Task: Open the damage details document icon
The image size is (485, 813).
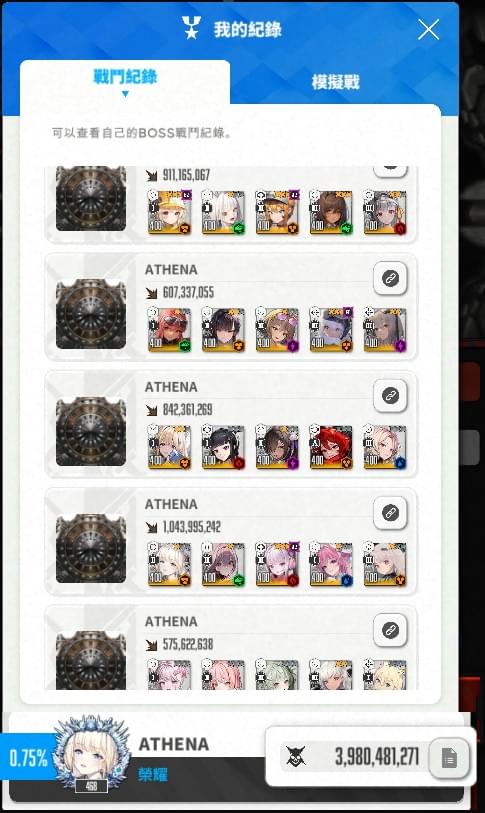Action: [x=450, y=758]
